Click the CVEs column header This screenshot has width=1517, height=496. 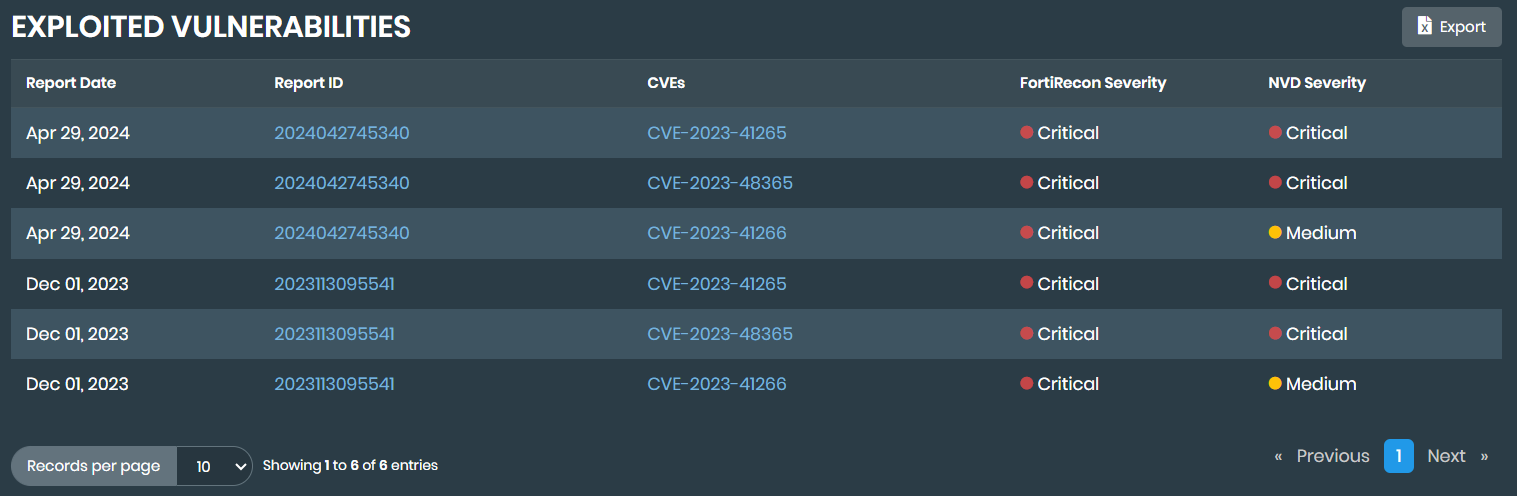[666, 83]
